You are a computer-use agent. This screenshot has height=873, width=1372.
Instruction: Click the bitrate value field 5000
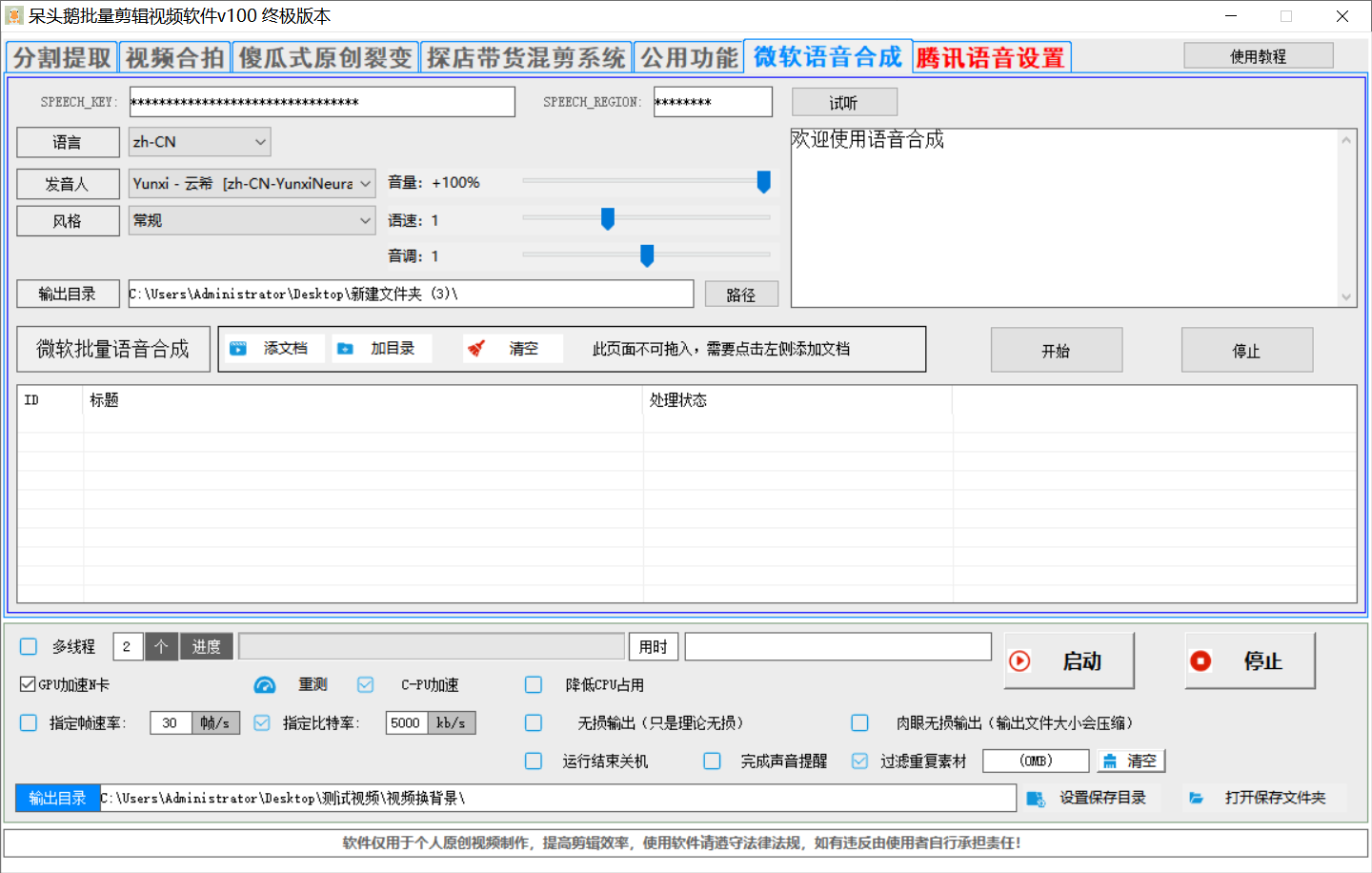point(406,722)
